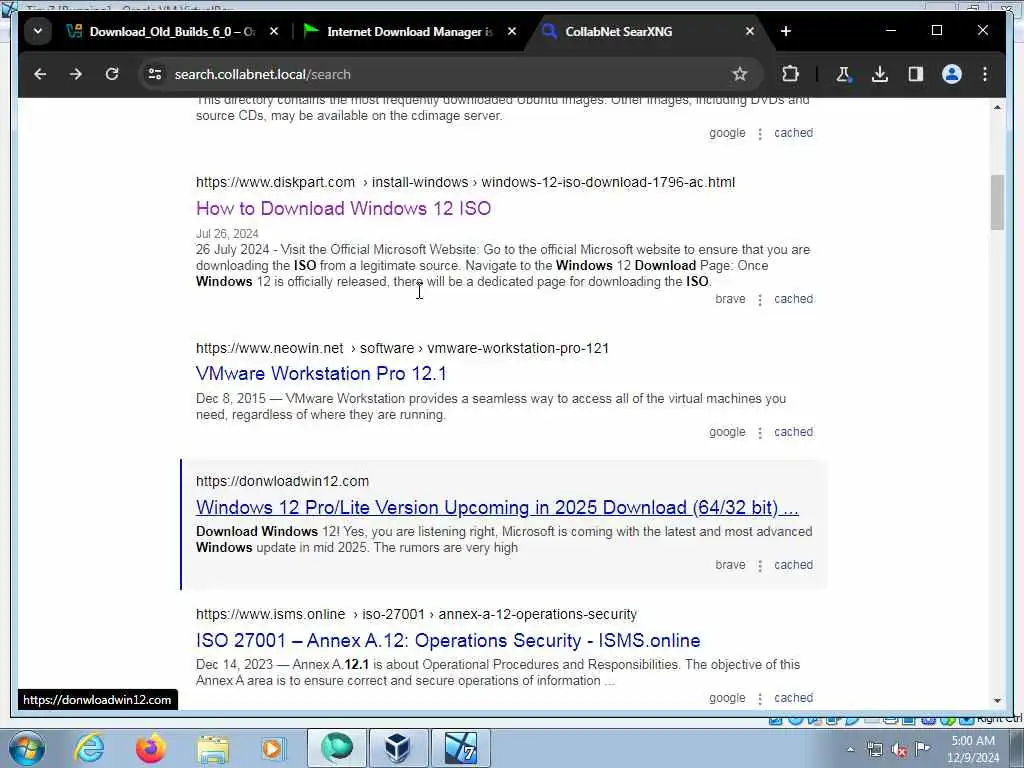Click the Jul 26, 2024 date text

[x=227, y=234]
